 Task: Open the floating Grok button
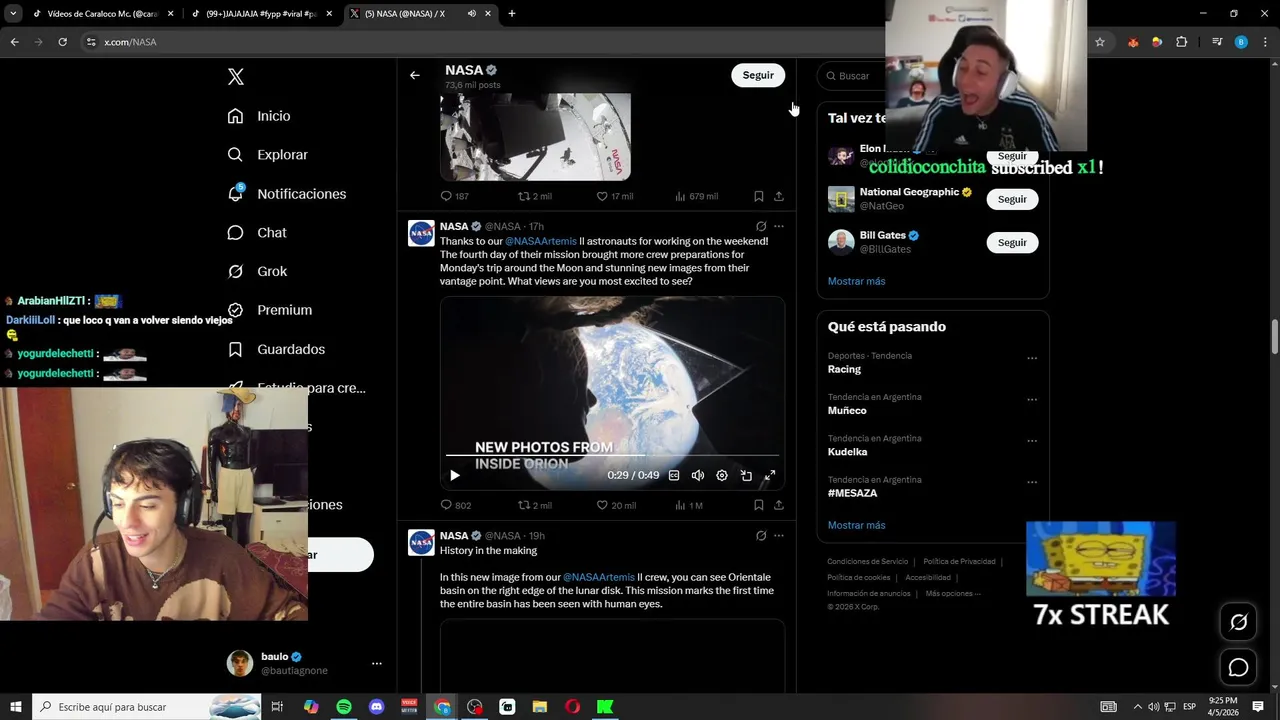click(1238, 622)
